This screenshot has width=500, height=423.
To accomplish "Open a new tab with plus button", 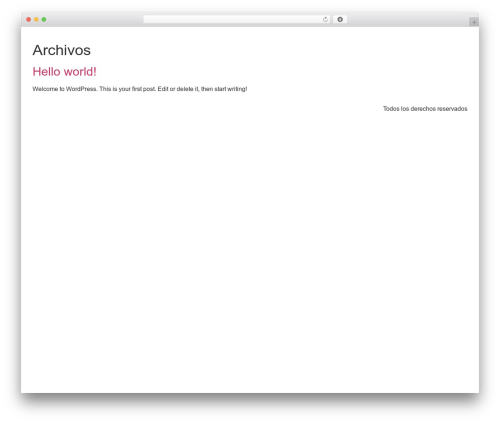I will 474,22.
